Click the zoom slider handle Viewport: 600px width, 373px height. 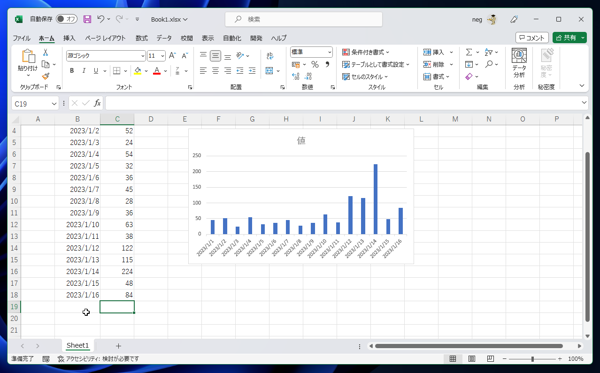click(x=532, y=359)
